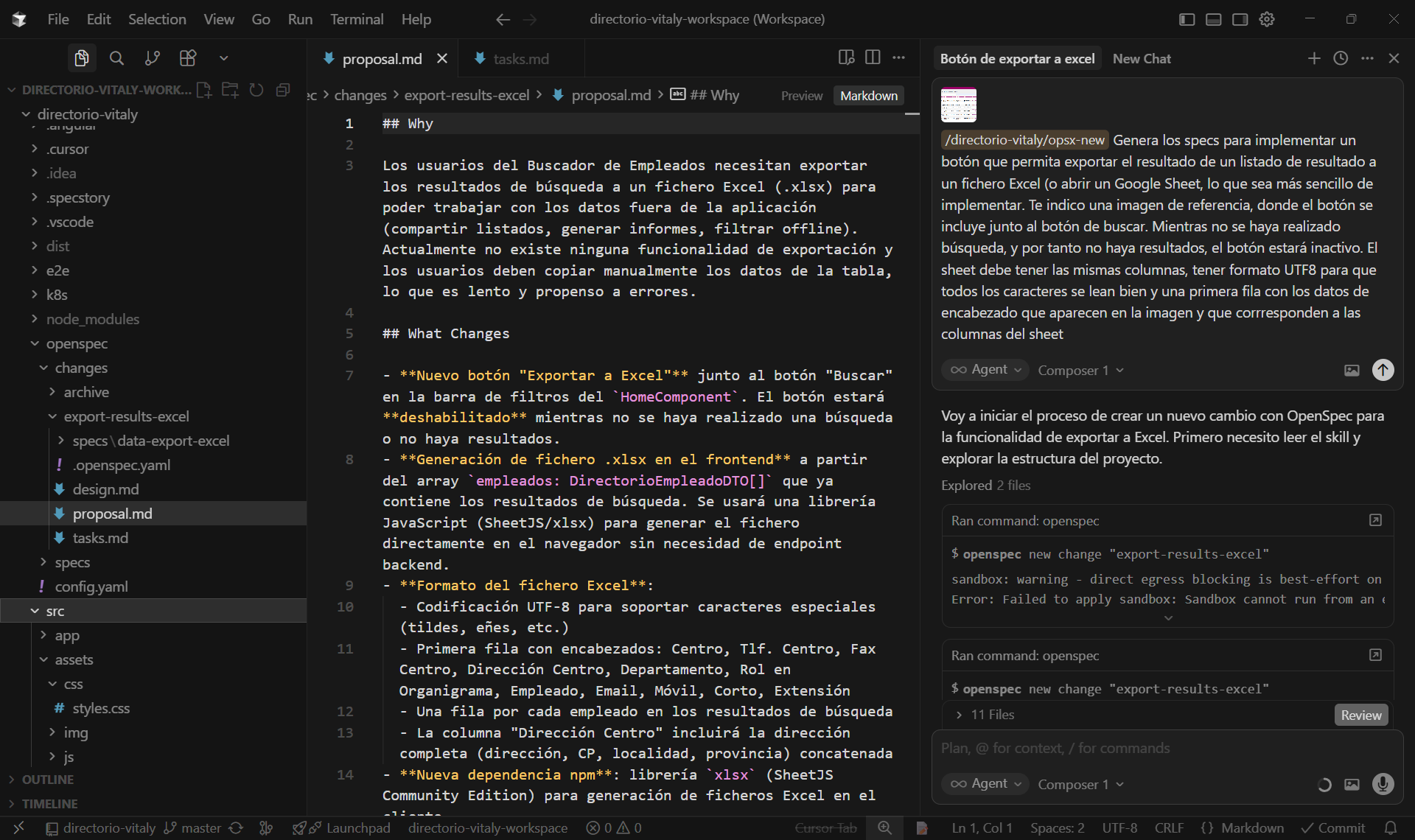Click the Review button

click(x=1360, y=715)
